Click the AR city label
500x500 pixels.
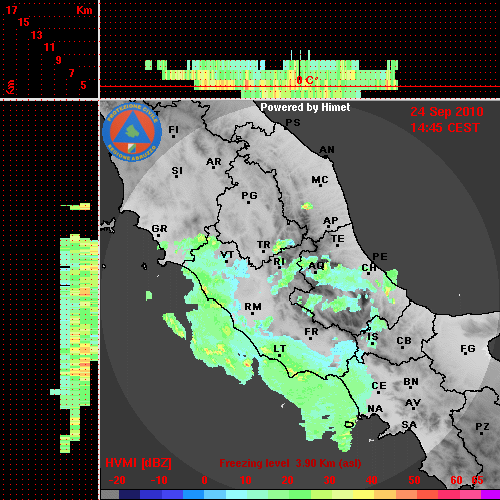pyautogui.click(x=214, y=162)
